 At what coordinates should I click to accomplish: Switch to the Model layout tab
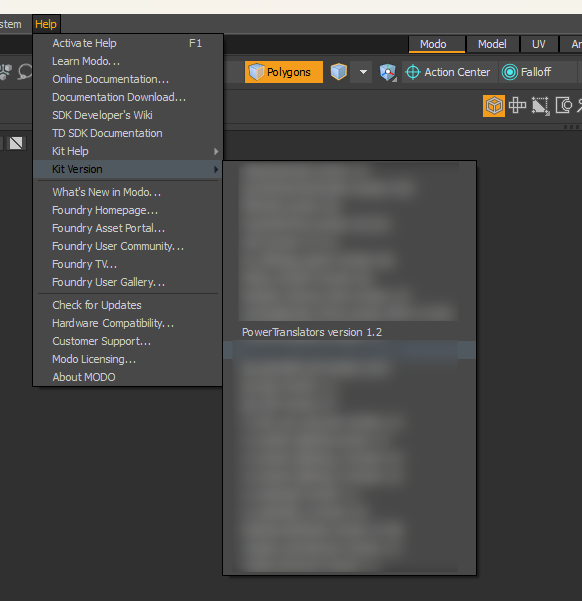click(x=492, y=44)
